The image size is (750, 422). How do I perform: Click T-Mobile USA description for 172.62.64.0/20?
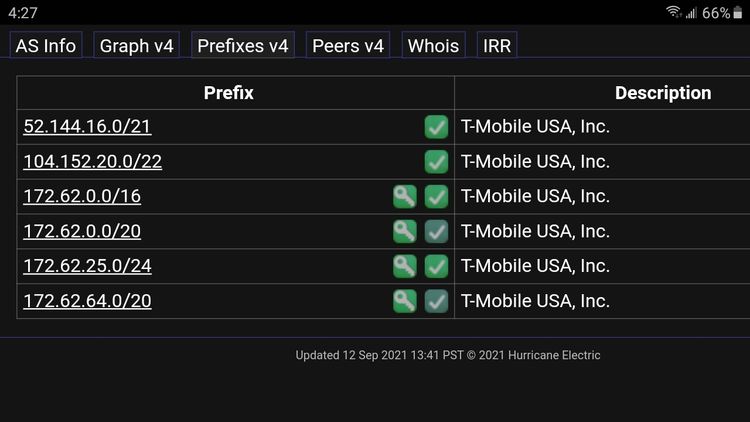pos(535,300)
